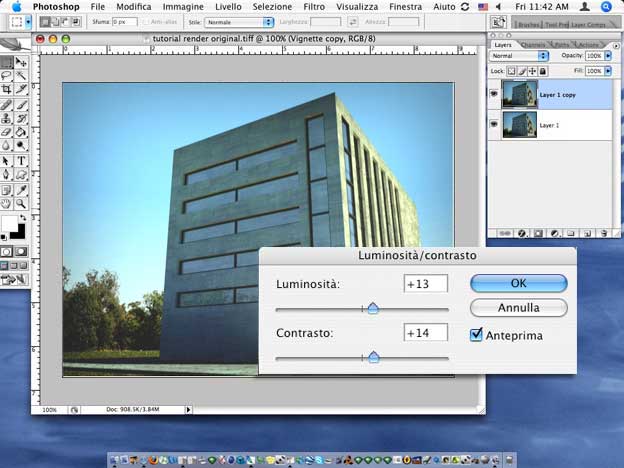This screenshot has height=468, width=624.
Task: Hide Layer 1 copy with eye icon
Action: coord(495,94)
